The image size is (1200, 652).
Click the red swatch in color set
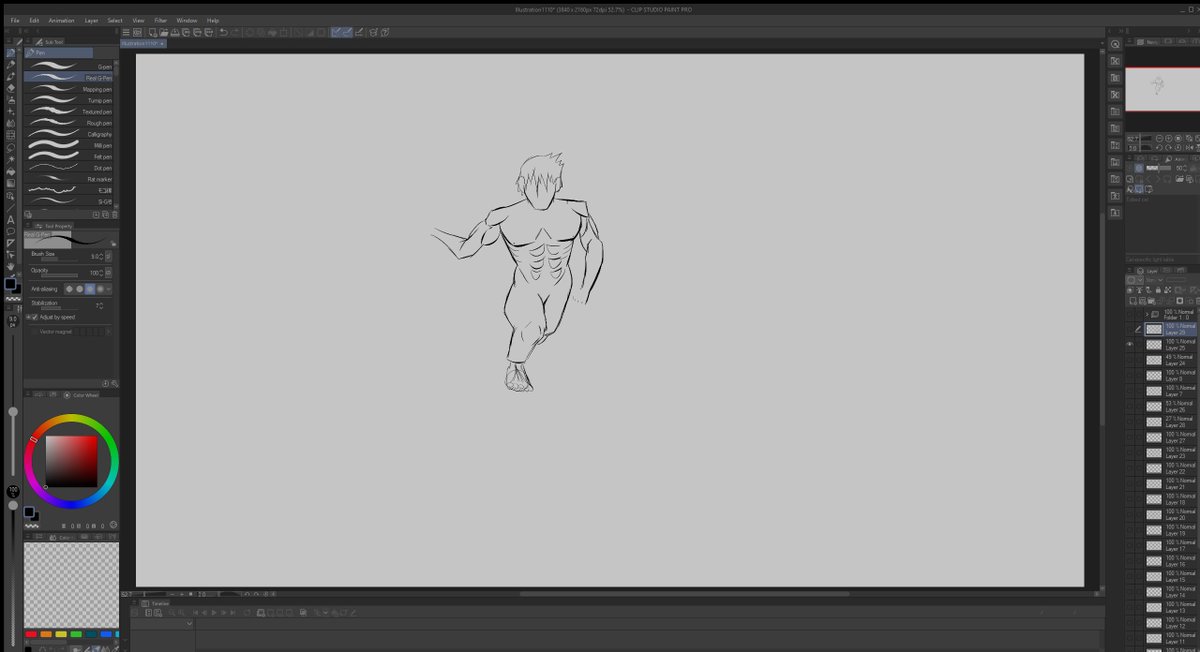click(x=31, y=634)
